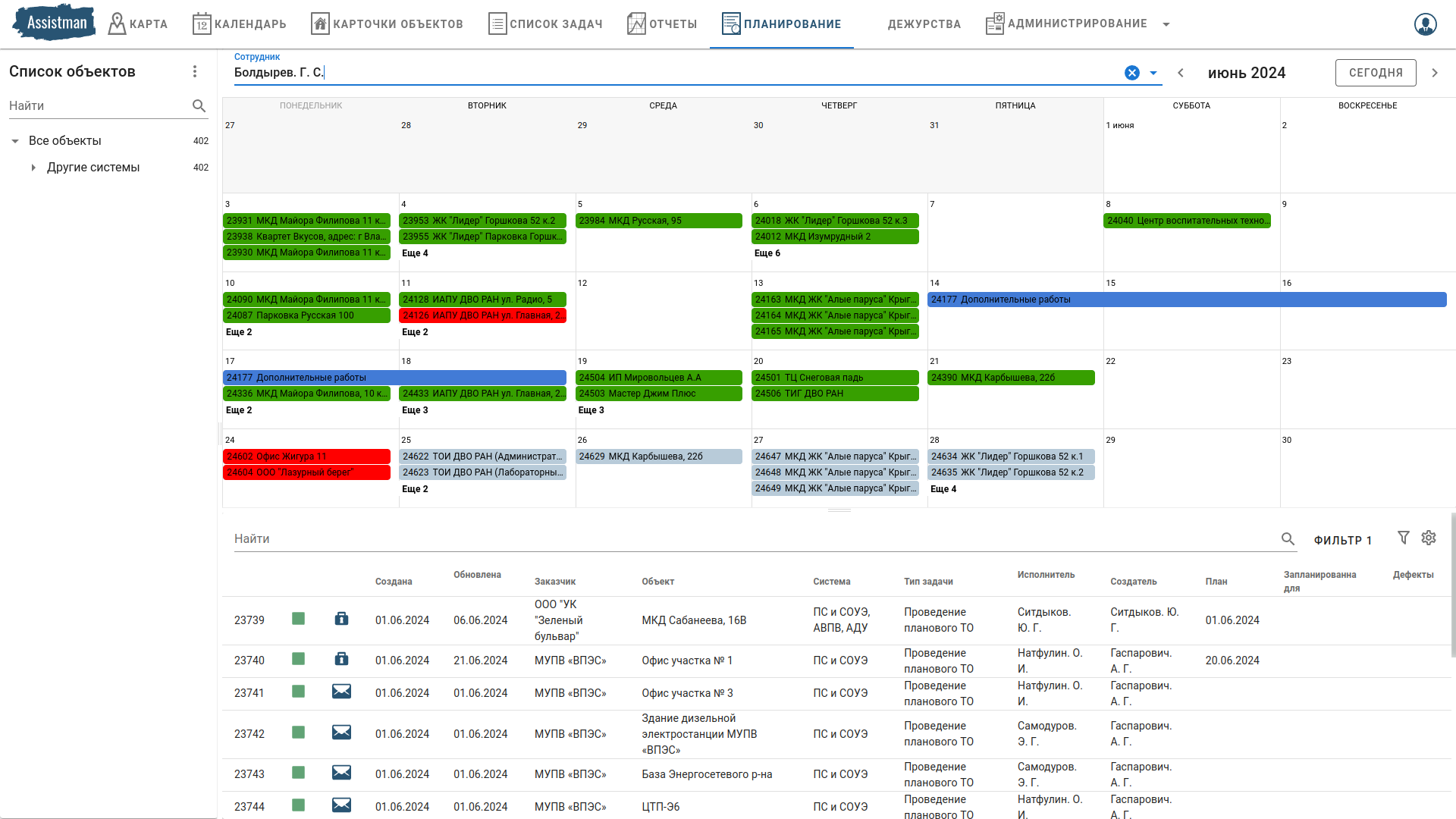Click the briefcase icon for task 23739
The image size is (1456, 819).
point(341,619)
